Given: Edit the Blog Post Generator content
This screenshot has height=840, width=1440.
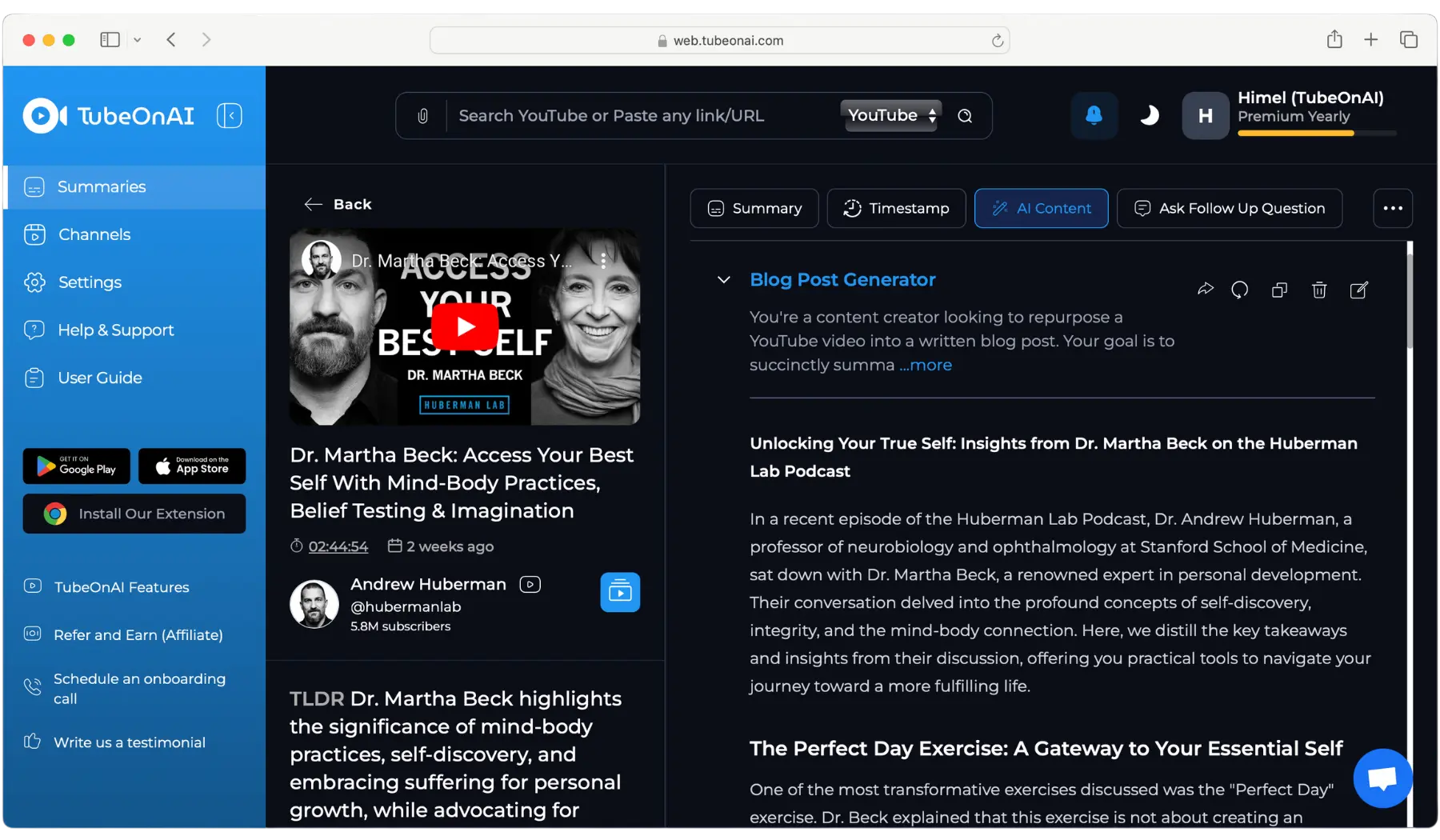Looking at the screenshot, I should point(1358,290).
